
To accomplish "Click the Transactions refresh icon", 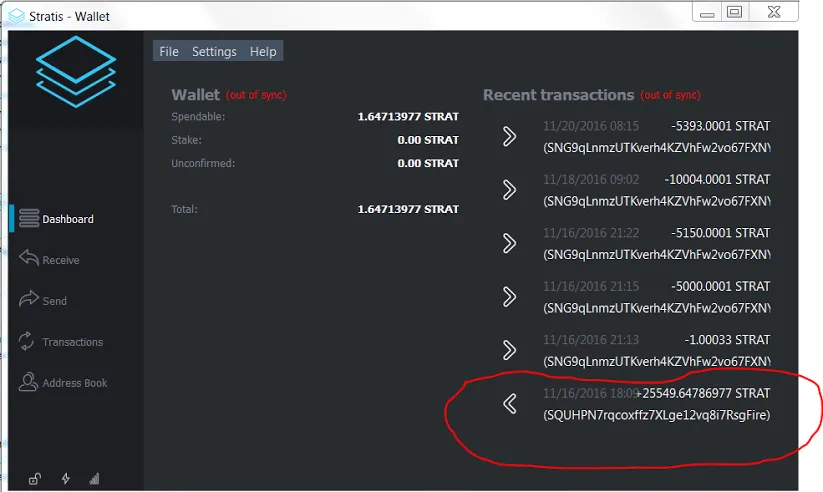I will point(26,341).
